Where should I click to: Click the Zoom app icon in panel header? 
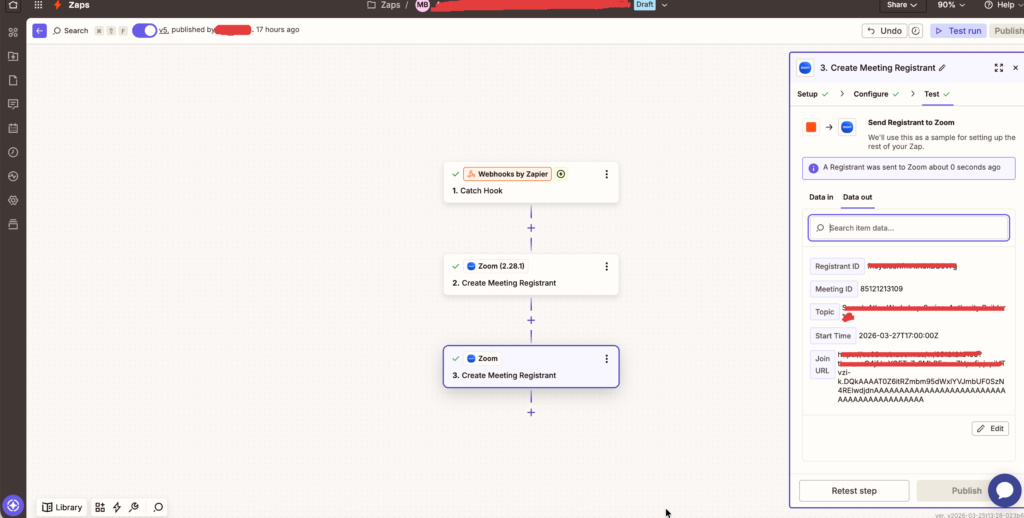pos(805,68)
